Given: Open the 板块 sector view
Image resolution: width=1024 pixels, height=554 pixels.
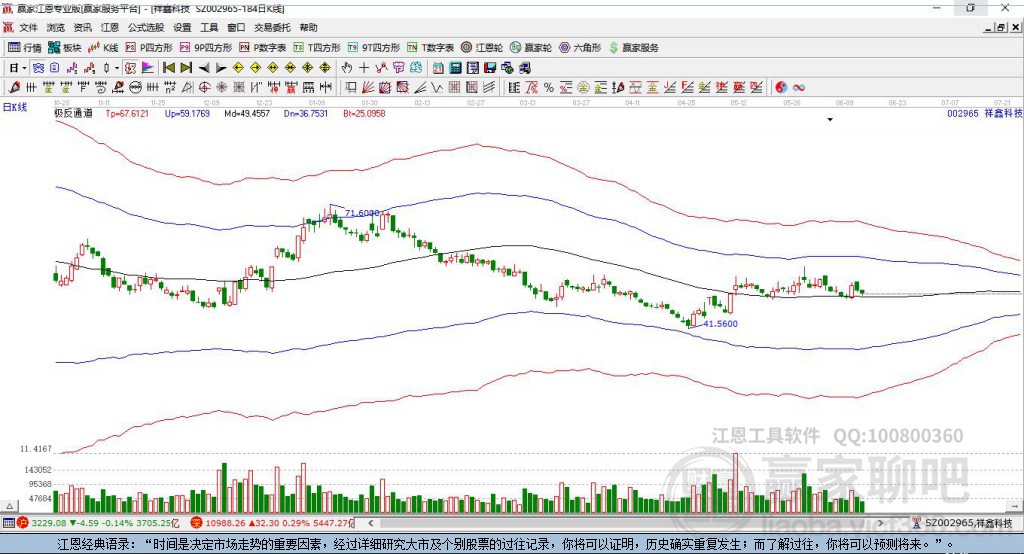Looking at the screenshot, I should coord(64,48).
